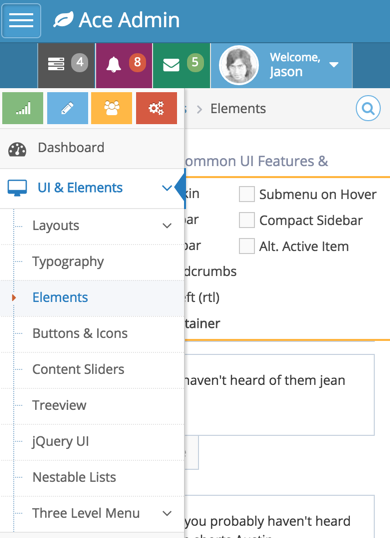Open Content Sliders page
This screenshot has height=538, width=390.
[92, 370]
